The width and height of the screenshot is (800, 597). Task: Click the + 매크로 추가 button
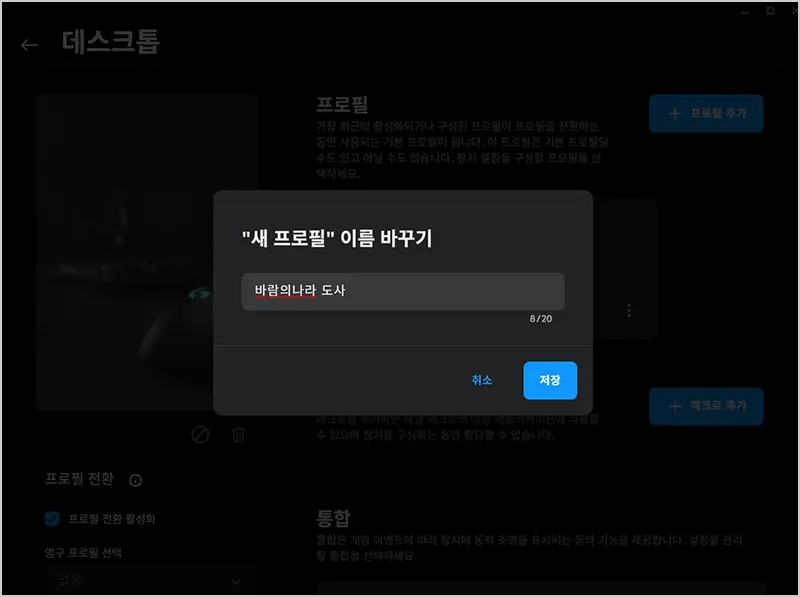click(705, 406)
